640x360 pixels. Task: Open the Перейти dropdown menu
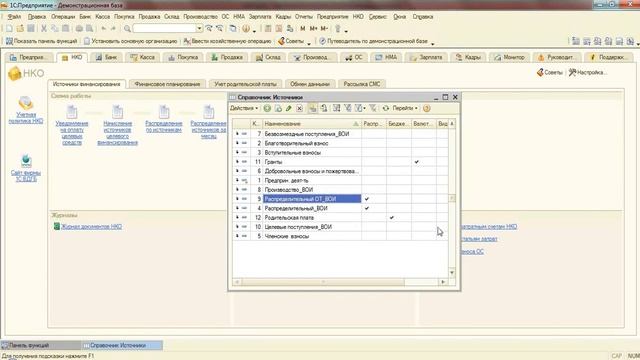(x=405, y=108)
